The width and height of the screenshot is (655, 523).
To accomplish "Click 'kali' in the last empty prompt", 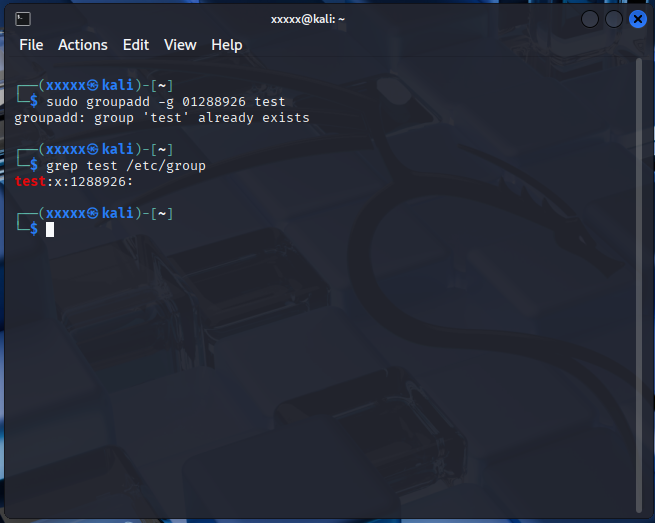I will 117,214.
